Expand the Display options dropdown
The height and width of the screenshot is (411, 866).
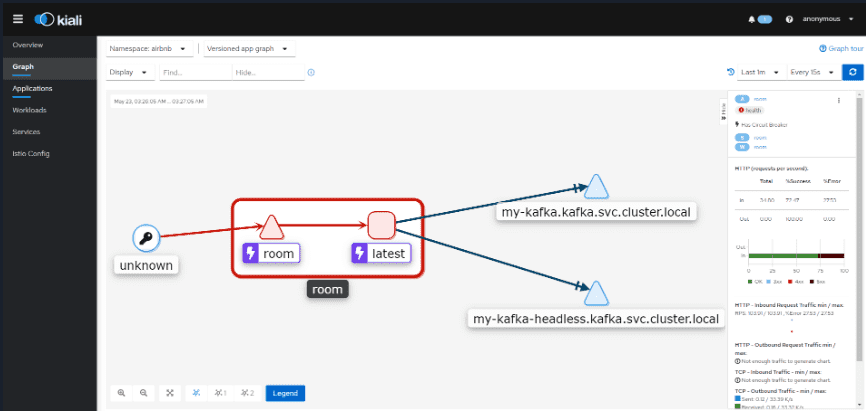click(x=130, y=72)
